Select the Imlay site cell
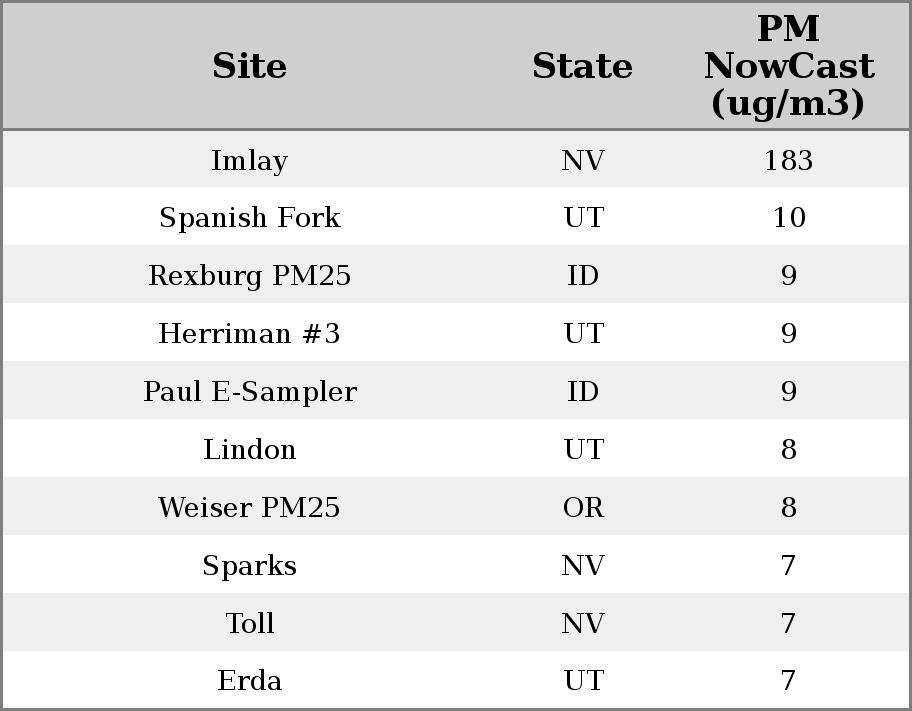 250,161
